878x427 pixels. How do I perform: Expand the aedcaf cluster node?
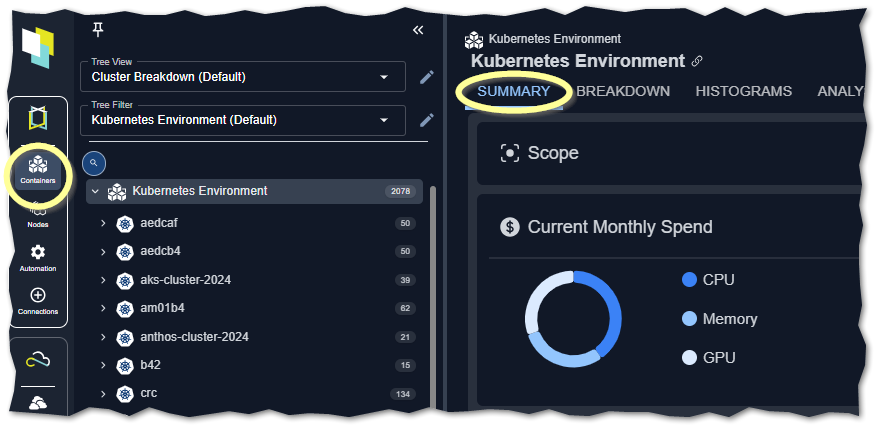tap(103, 224)
